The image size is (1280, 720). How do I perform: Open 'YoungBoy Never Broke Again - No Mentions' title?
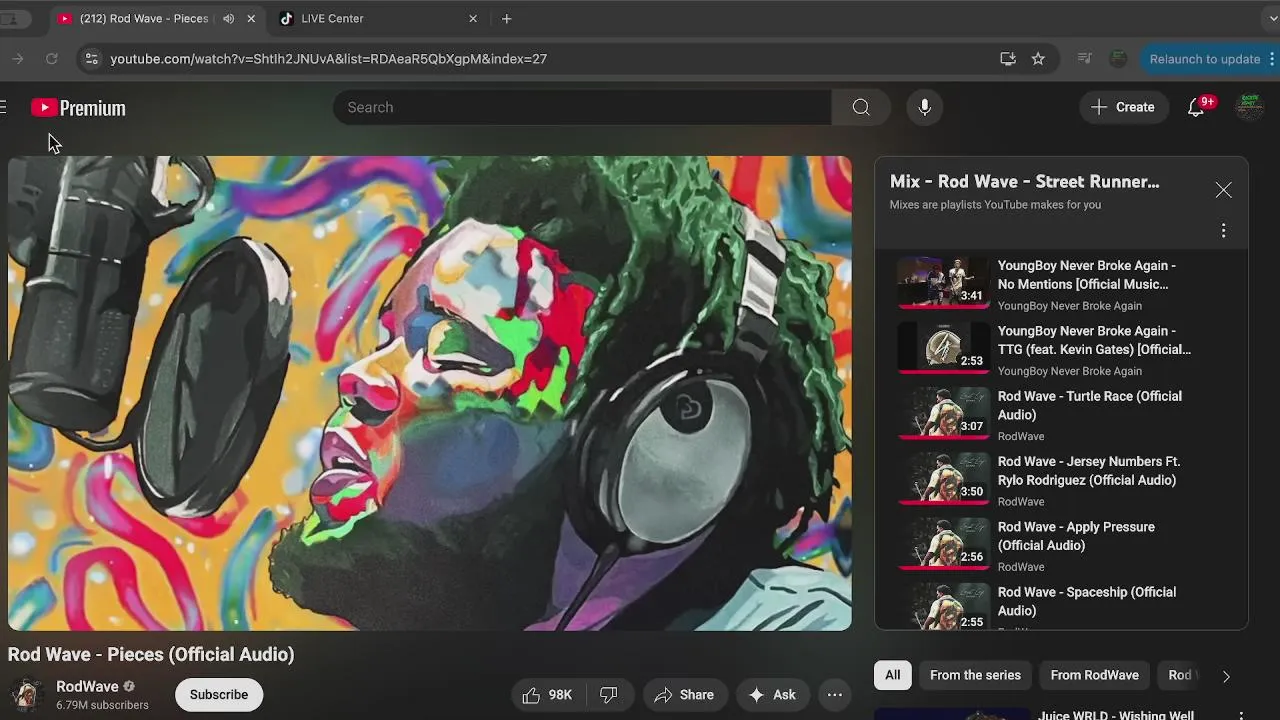(1087, 275)
